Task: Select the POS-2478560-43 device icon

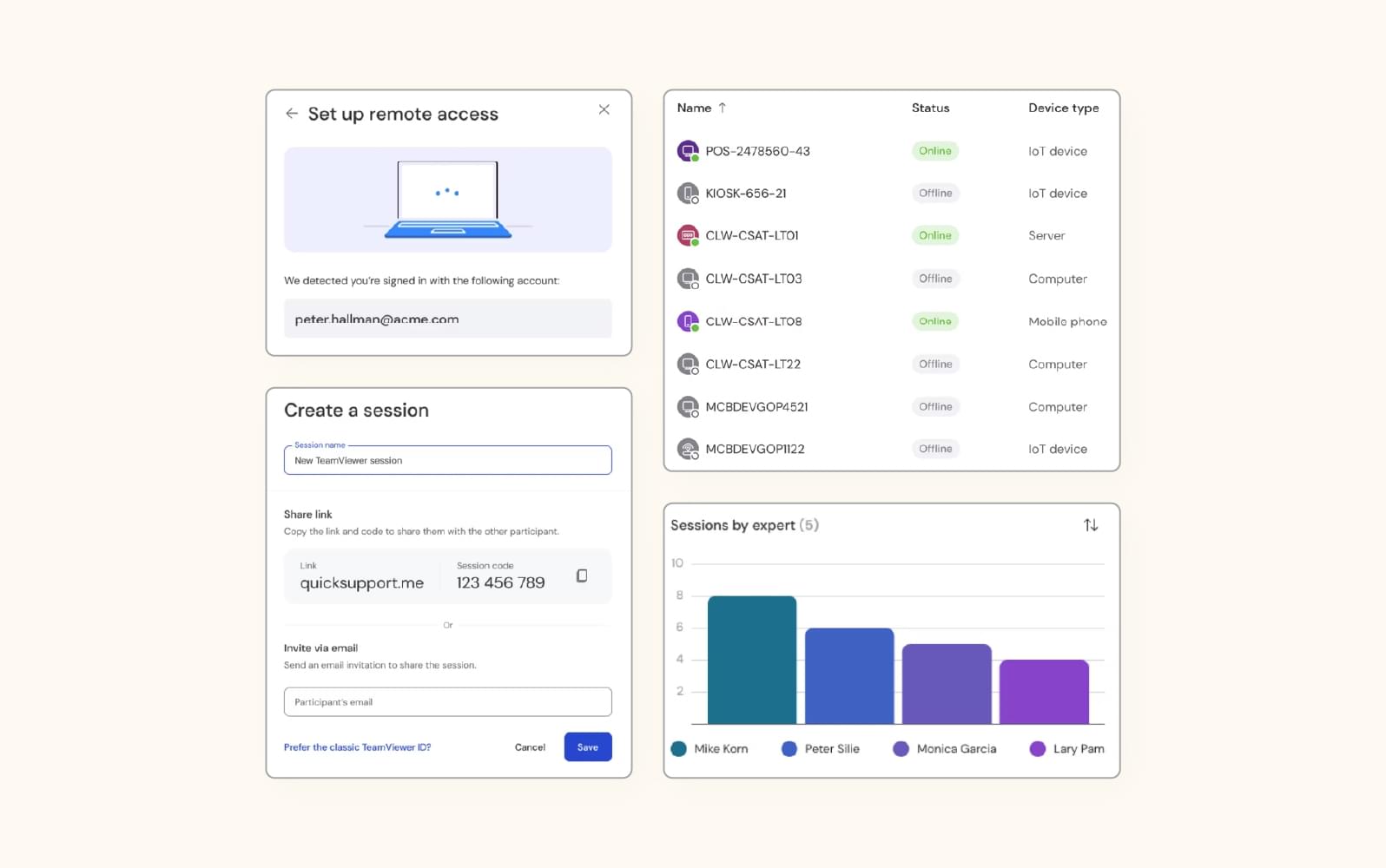Action: [688, 151]
